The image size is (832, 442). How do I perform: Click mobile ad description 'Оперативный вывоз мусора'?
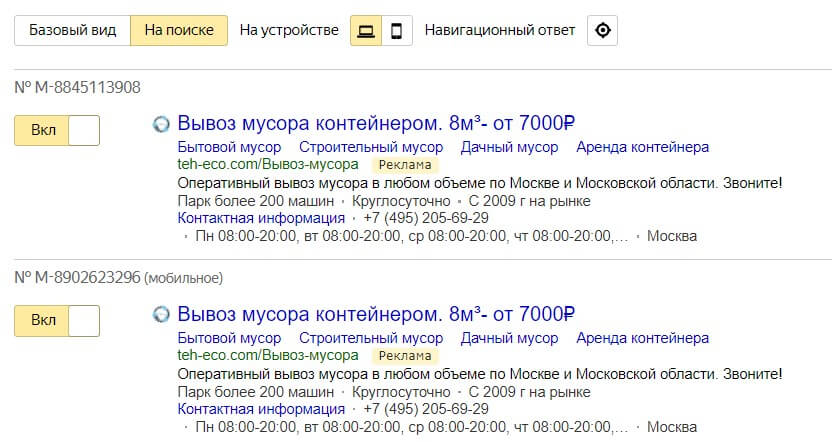click(480, 374)
